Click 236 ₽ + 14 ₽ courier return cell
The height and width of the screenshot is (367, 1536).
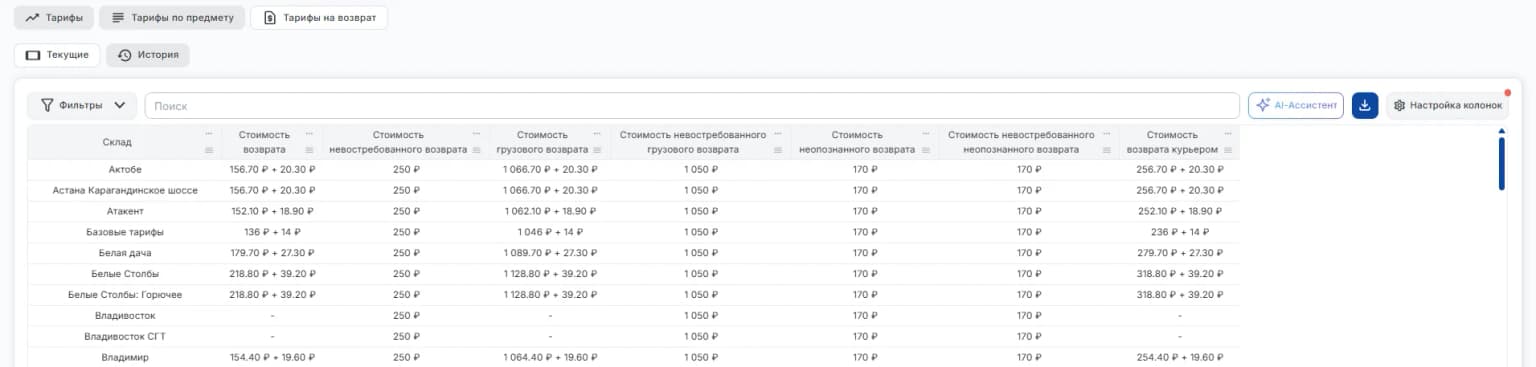click(1180, 232)
